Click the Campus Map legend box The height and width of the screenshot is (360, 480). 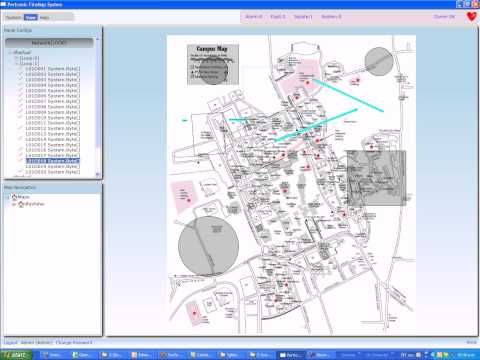[x=213, y=64]
